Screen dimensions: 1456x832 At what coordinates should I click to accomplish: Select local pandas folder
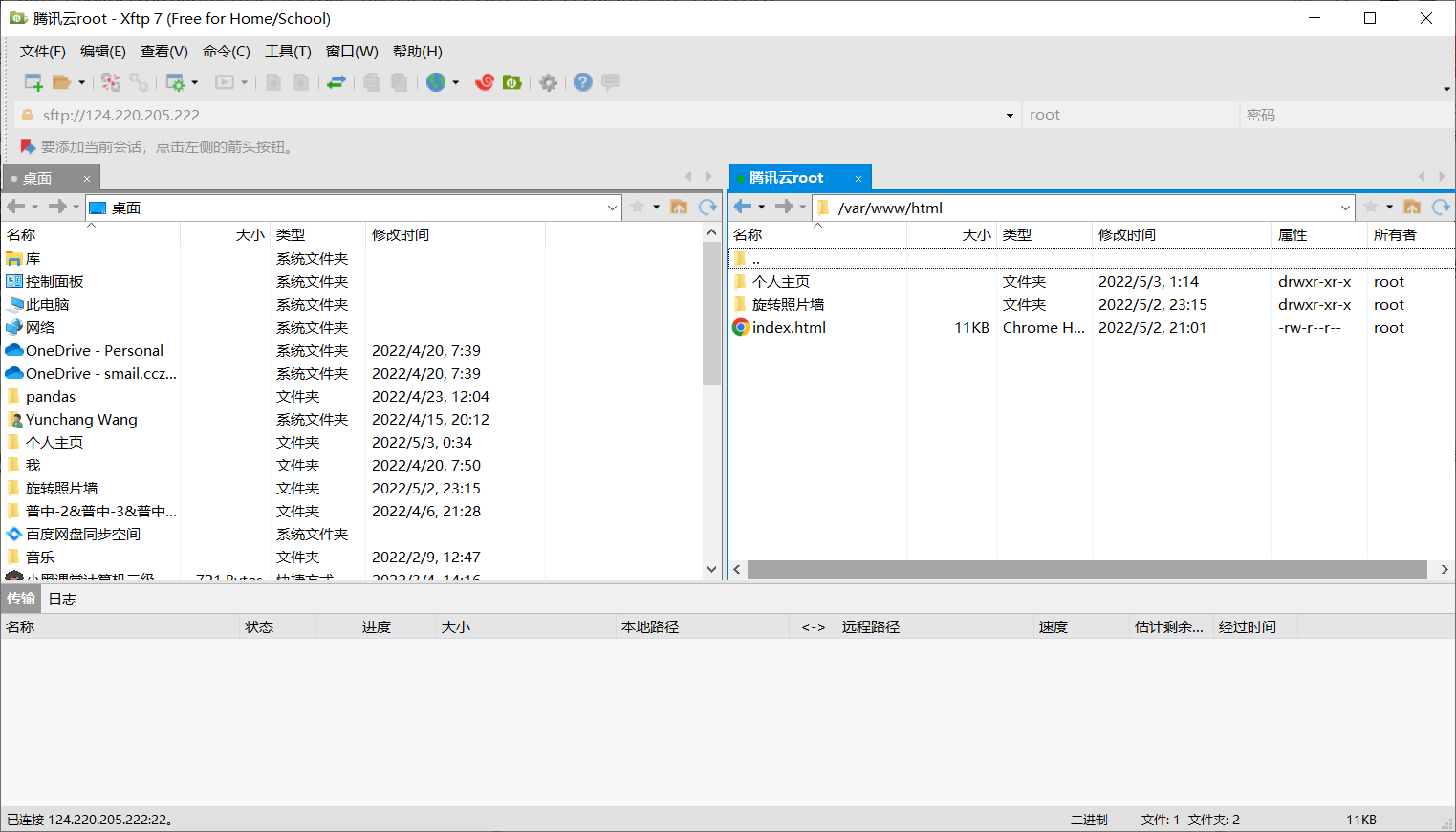pyautogui.click(x=51, y=396)
